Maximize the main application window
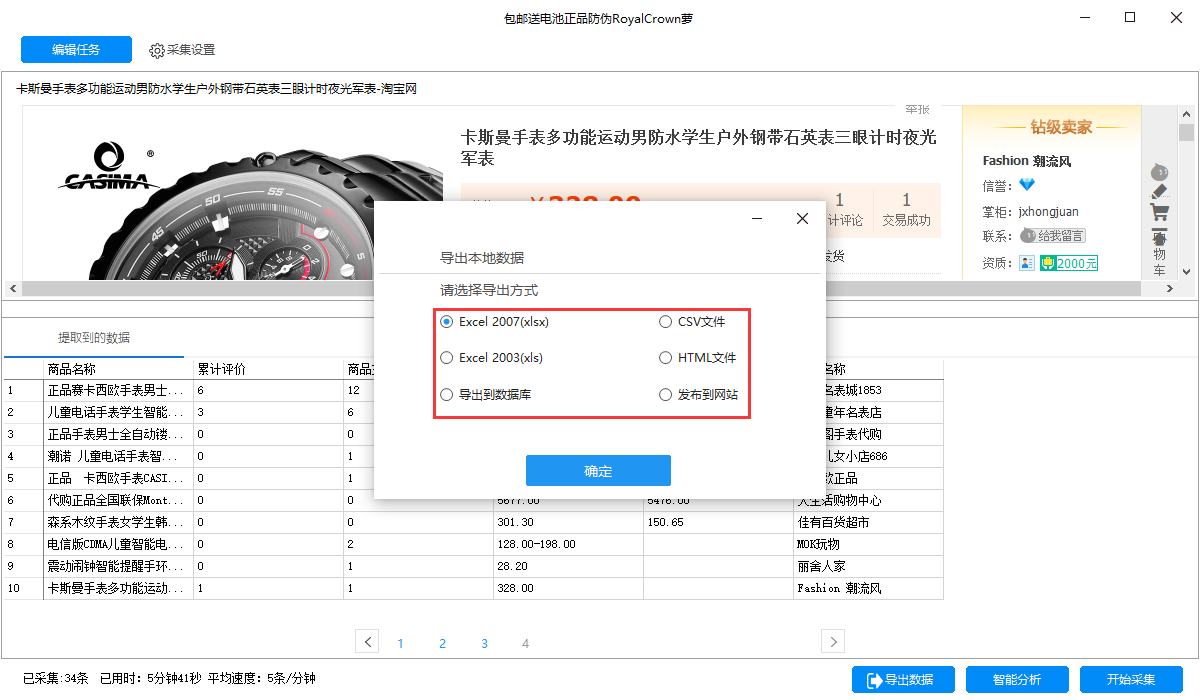 tap(1130, 17)
